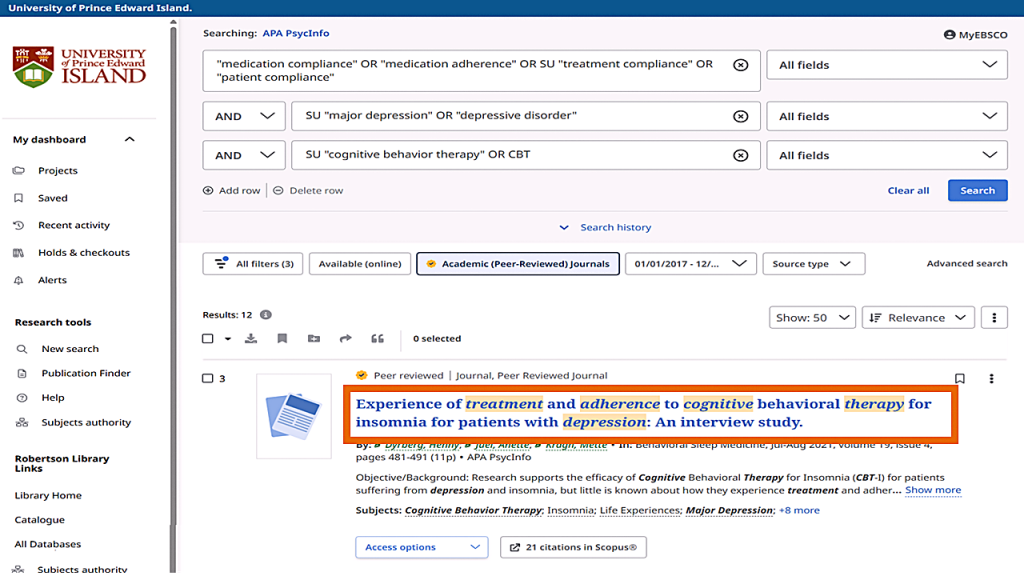Check the checkbox for result 3
This screenshot has width=1024, height=576.
click(x=208, y=379)
